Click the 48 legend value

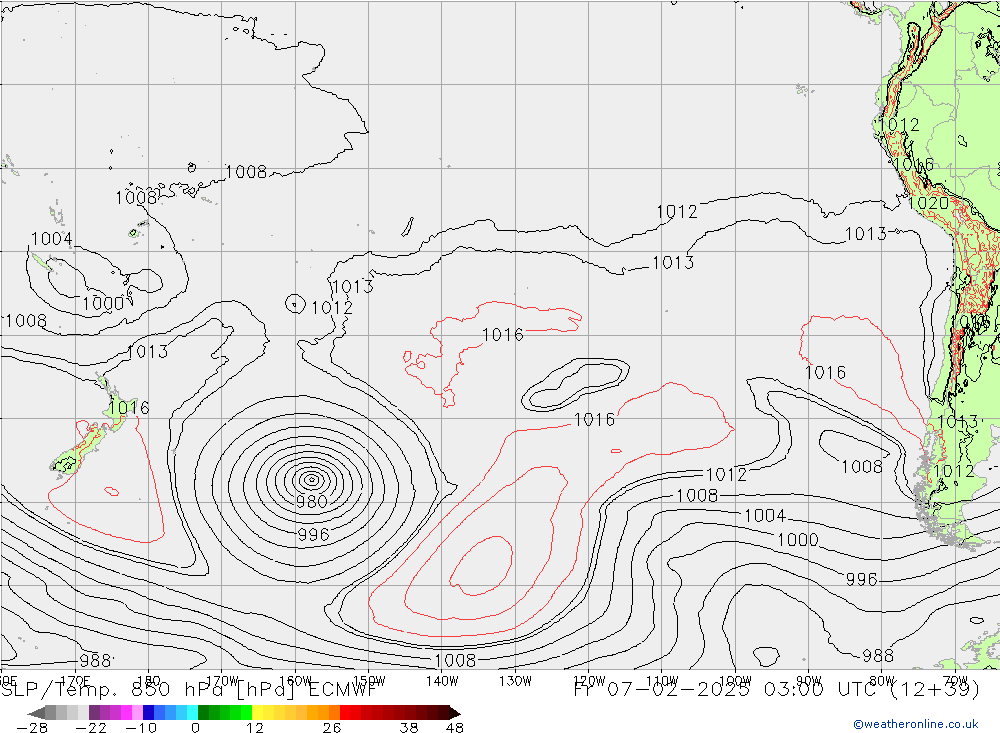[x=455, y=727]
